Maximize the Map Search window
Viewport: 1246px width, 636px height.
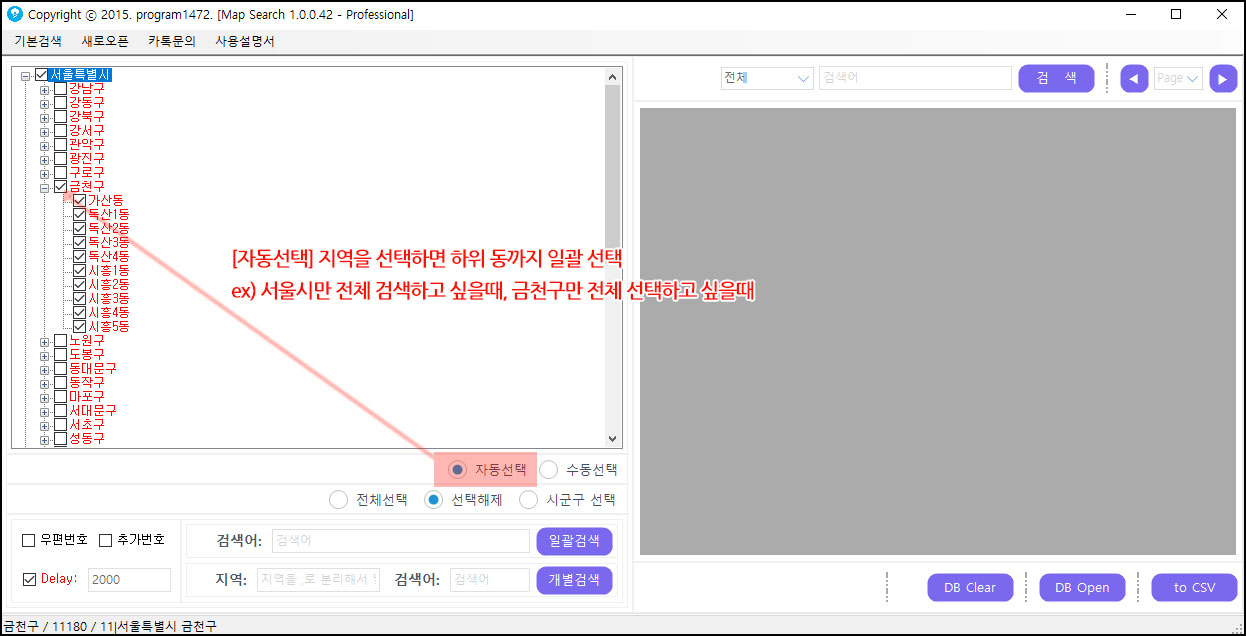tap(1176, 14)
